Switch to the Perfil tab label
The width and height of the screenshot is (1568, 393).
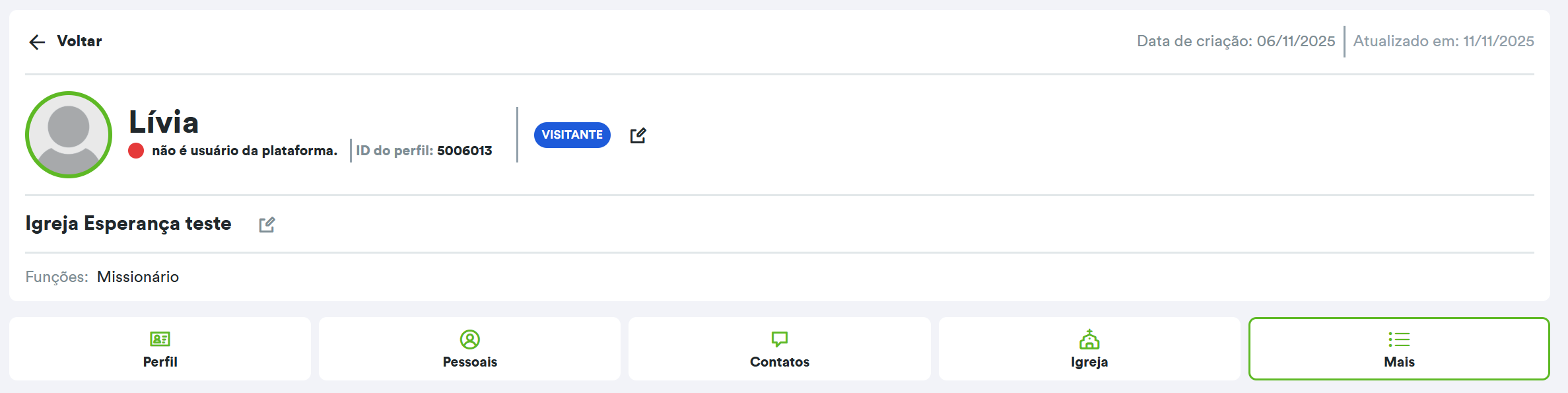(160, 362)
